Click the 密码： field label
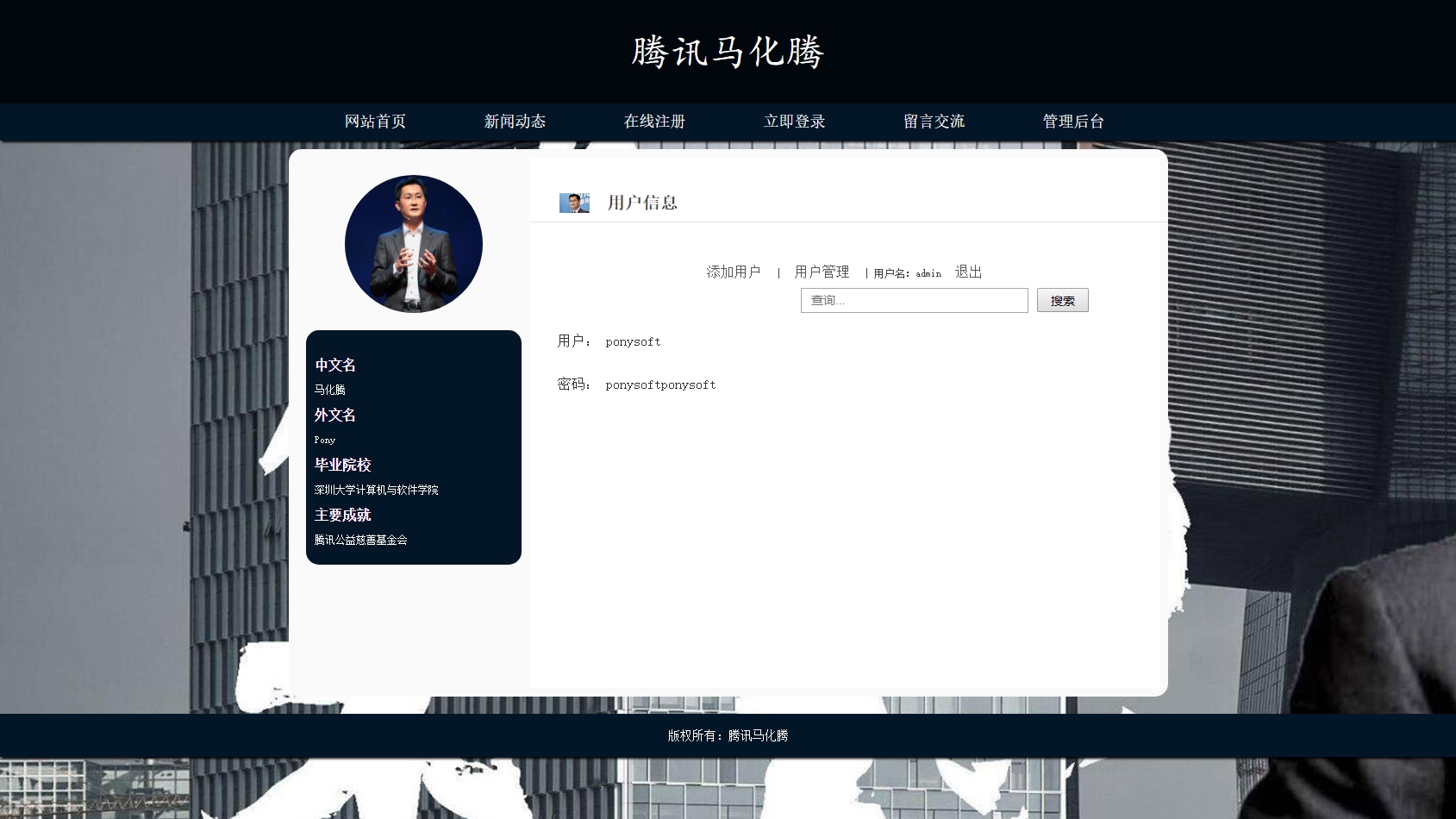The height and width of the screenshot is (819, 1456). [x=575, y=384]
